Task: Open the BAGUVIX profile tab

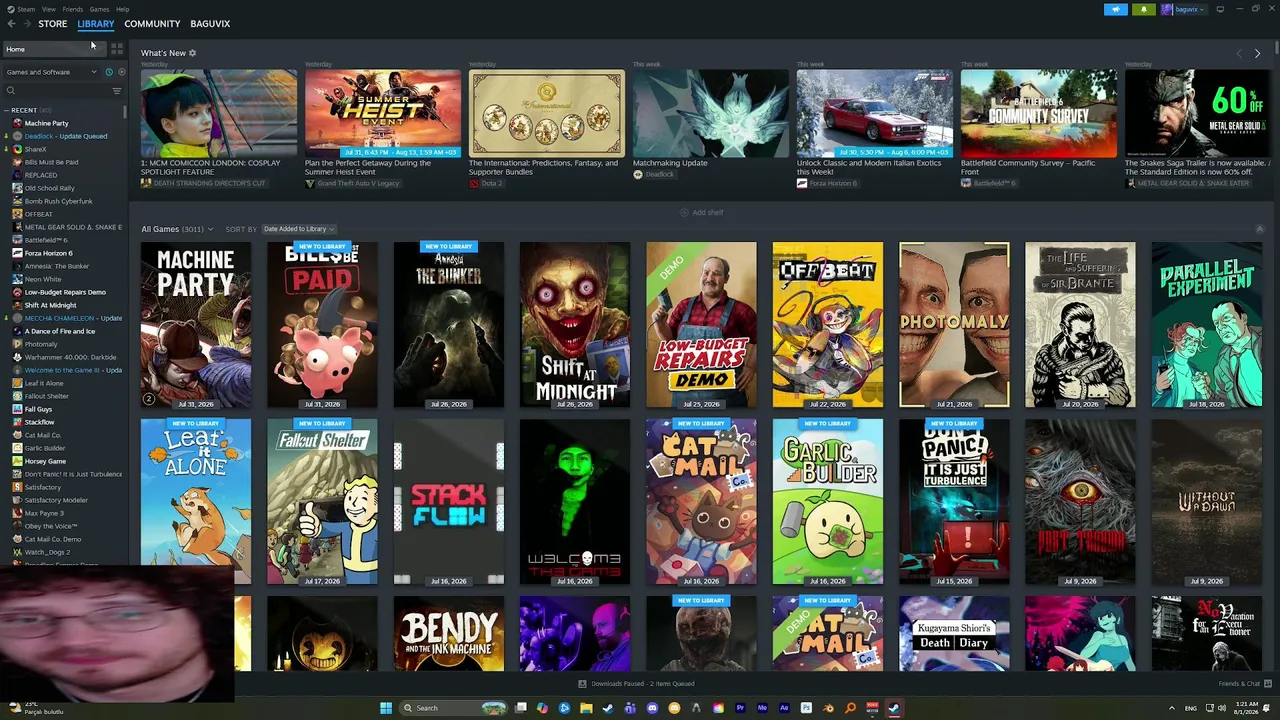Action: (x=210, y=24)
